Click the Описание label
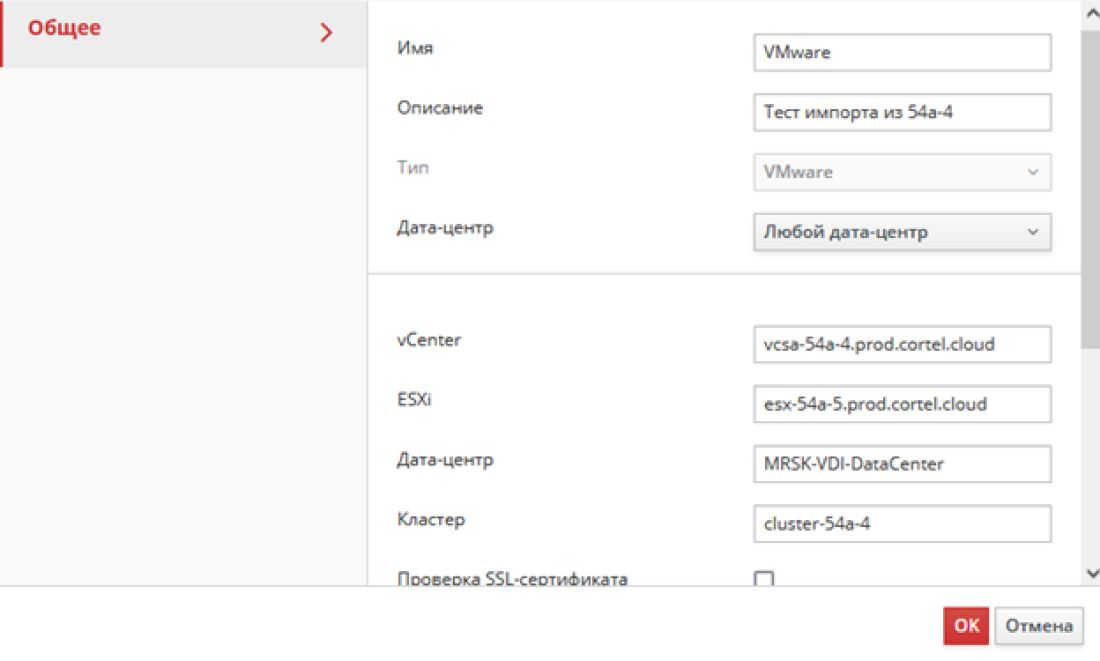 pyautogui.click(x=440, y=108)
